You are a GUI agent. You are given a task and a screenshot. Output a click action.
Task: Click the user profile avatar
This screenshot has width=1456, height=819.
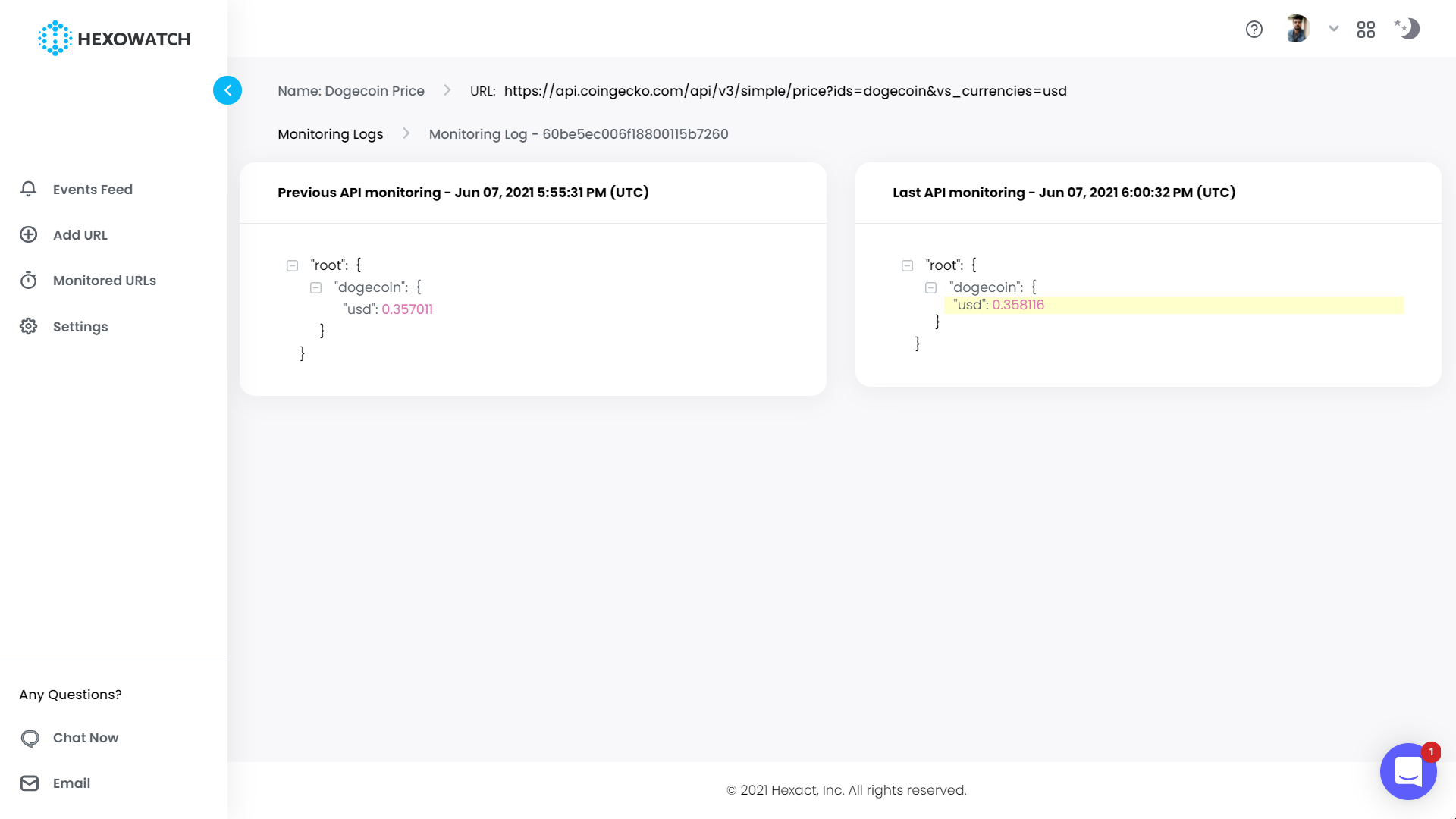(x=1298, y=29)
